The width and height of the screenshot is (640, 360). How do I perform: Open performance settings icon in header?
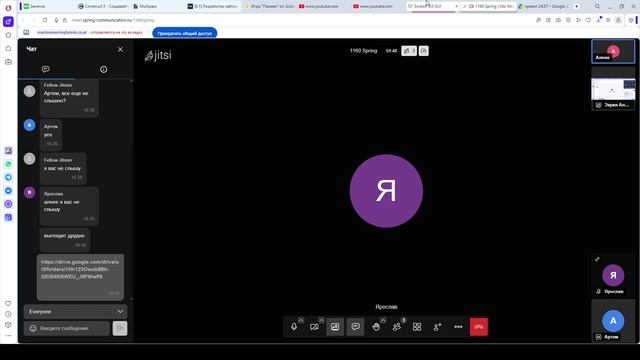[x=424, y=51]
